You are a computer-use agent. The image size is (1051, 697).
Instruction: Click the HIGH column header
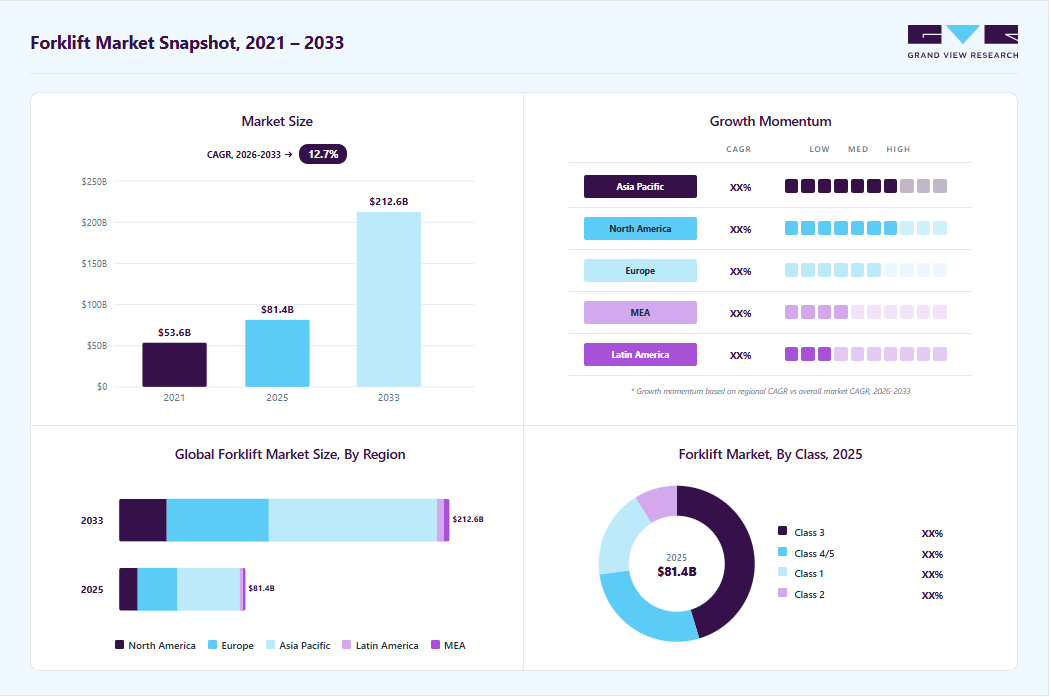coord(898,149)
